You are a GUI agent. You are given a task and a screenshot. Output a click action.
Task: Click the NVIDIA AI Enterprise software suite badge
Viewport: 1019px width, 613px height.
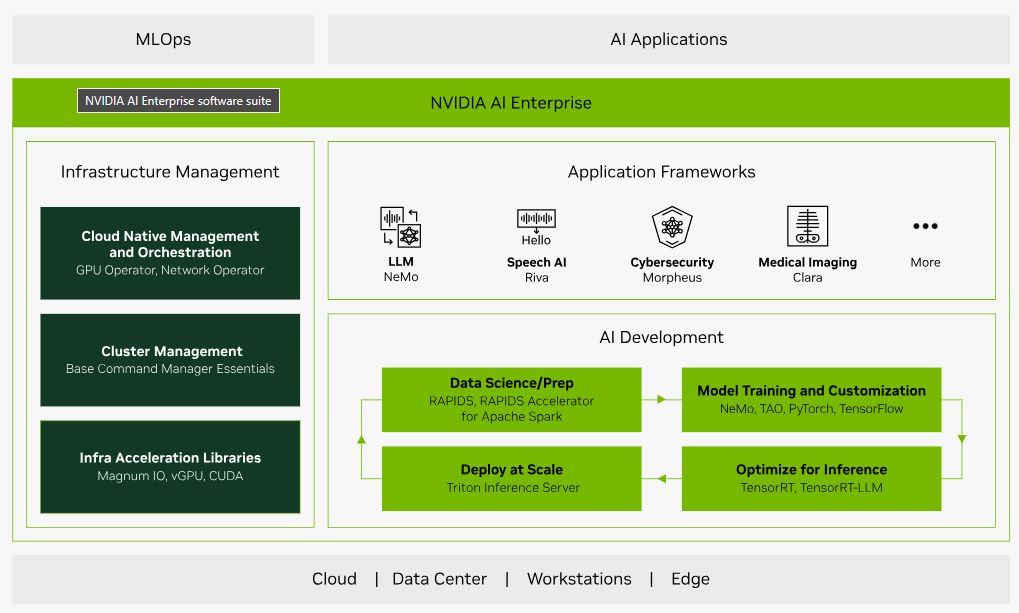point(178,100)
